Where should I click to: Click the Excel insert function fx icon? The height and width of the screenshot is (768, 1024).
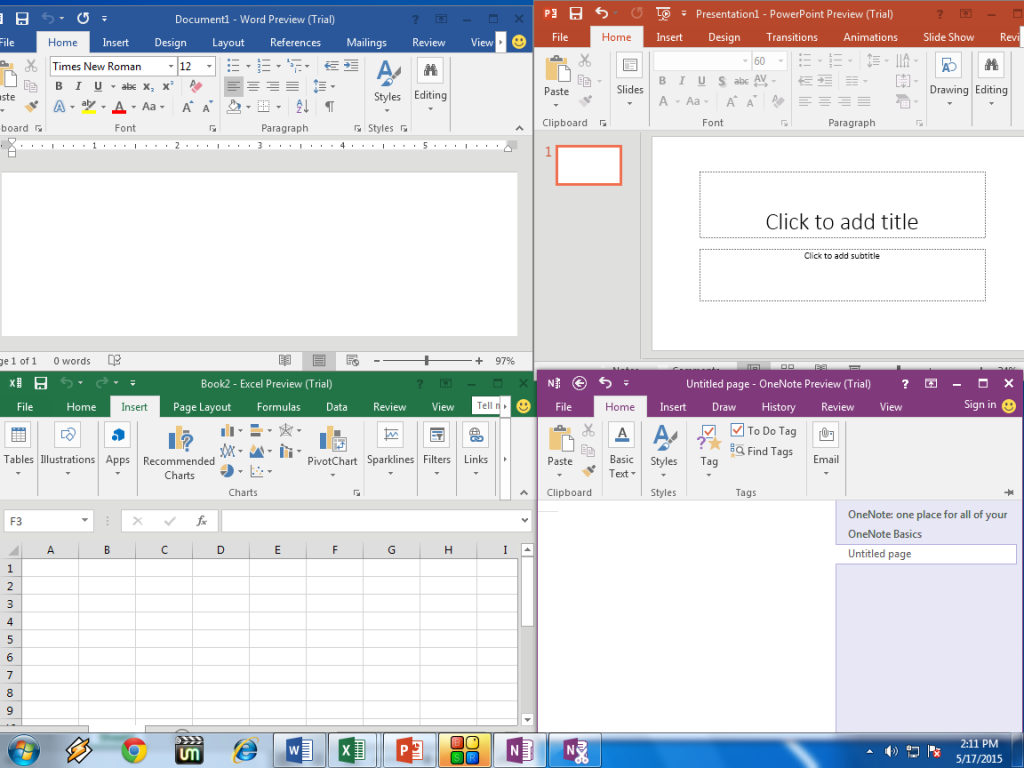pos(201,521)
